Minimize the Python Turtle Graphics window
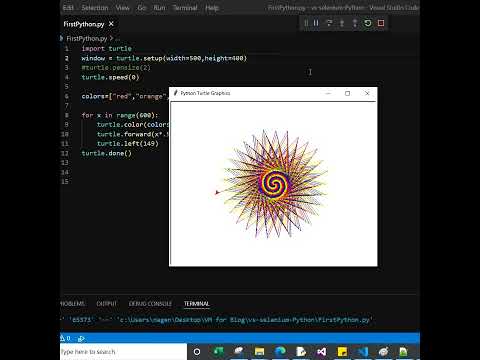Image resolution: width=480 pixels, height=360 pixels. pos(328,93)
